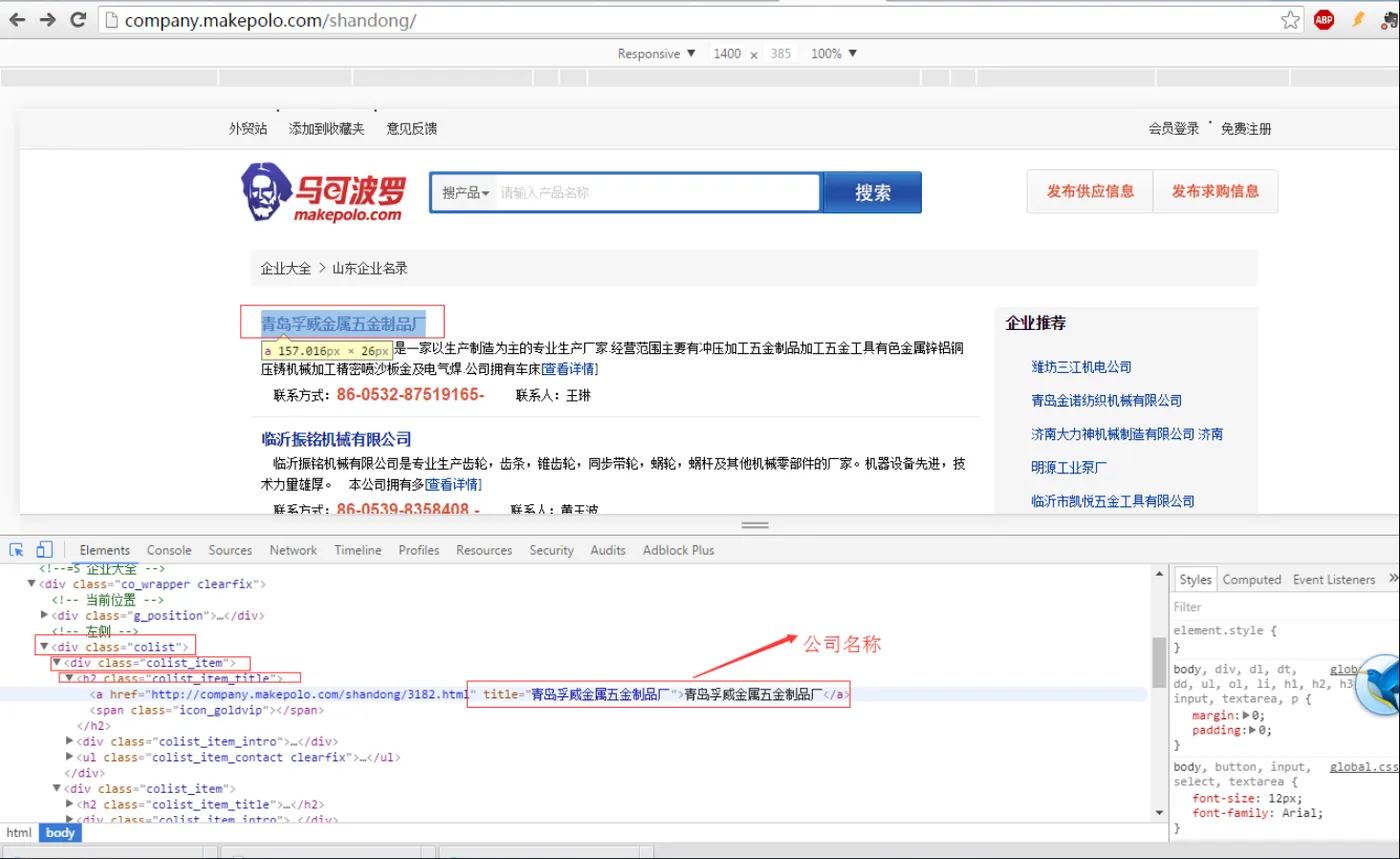The image size is (1400, 859).
Task: Collapse the div class="co_wrapper clearfix" node
Action: (x=31, y=583)
